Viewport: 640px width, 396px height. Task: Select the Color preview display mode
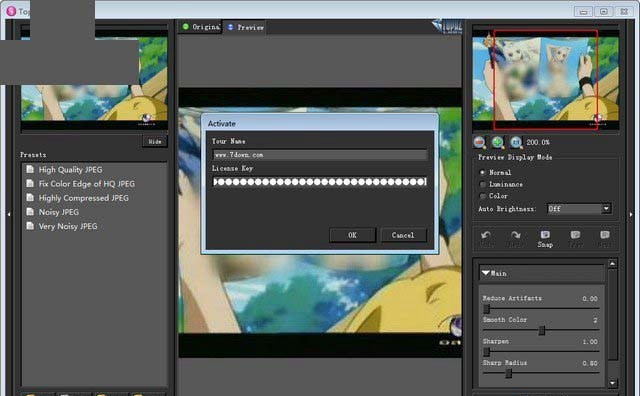(x=482, y=196)
